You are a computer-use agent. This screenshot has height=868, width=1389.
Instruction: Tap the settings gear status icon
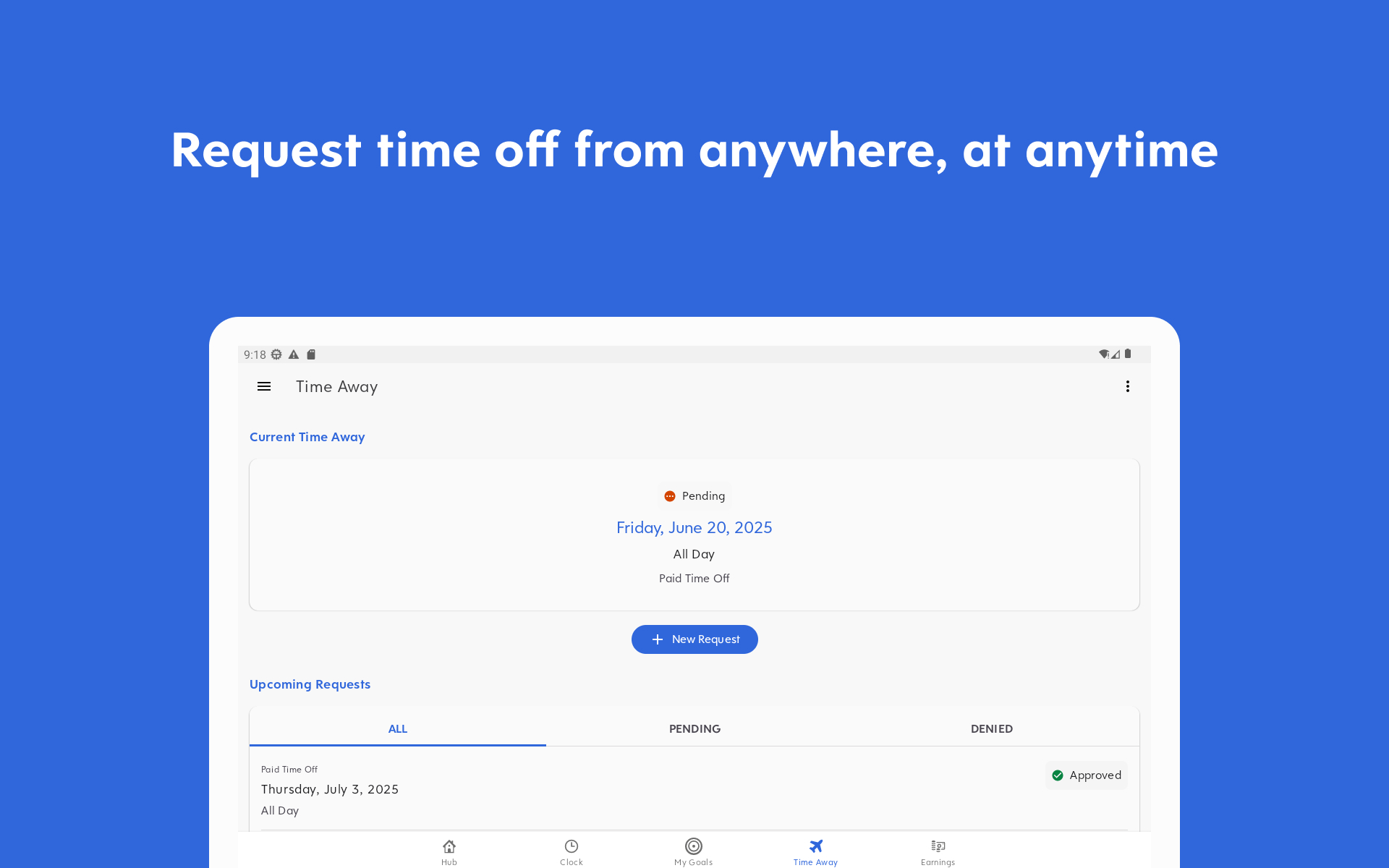(276, 354)
